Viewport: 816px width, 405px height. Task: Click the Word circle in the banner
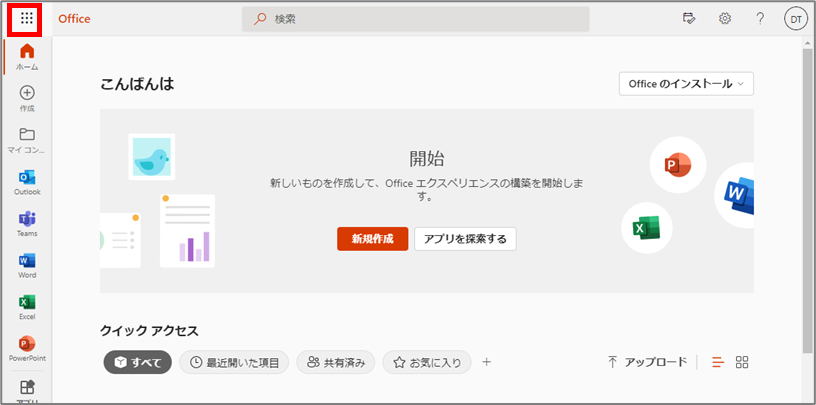[x=735, y=195]
